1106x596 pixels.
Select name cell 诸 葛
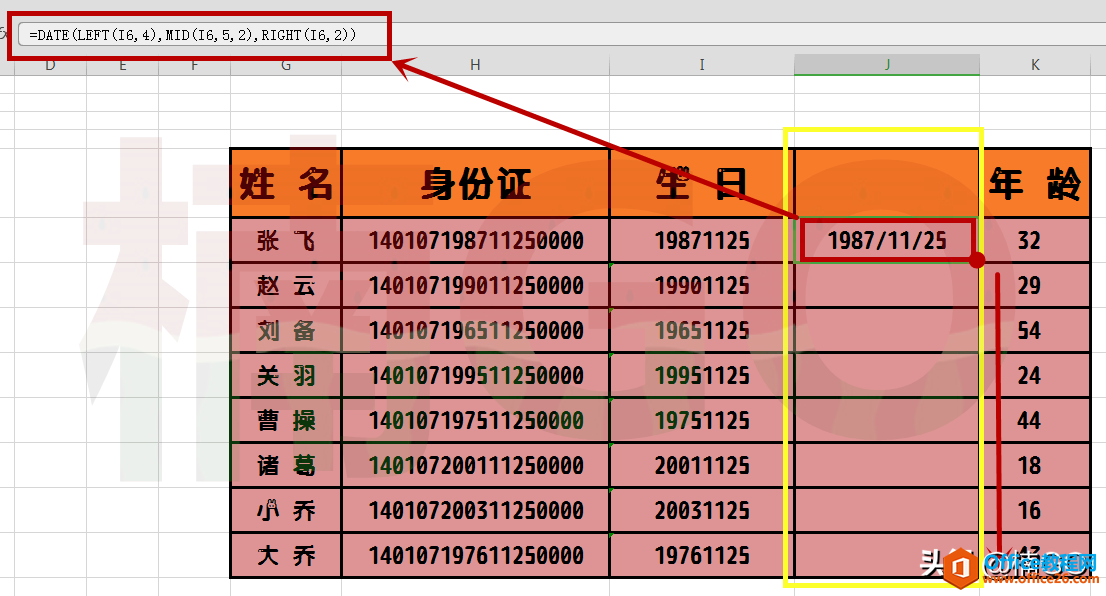(x=286, y=466)
